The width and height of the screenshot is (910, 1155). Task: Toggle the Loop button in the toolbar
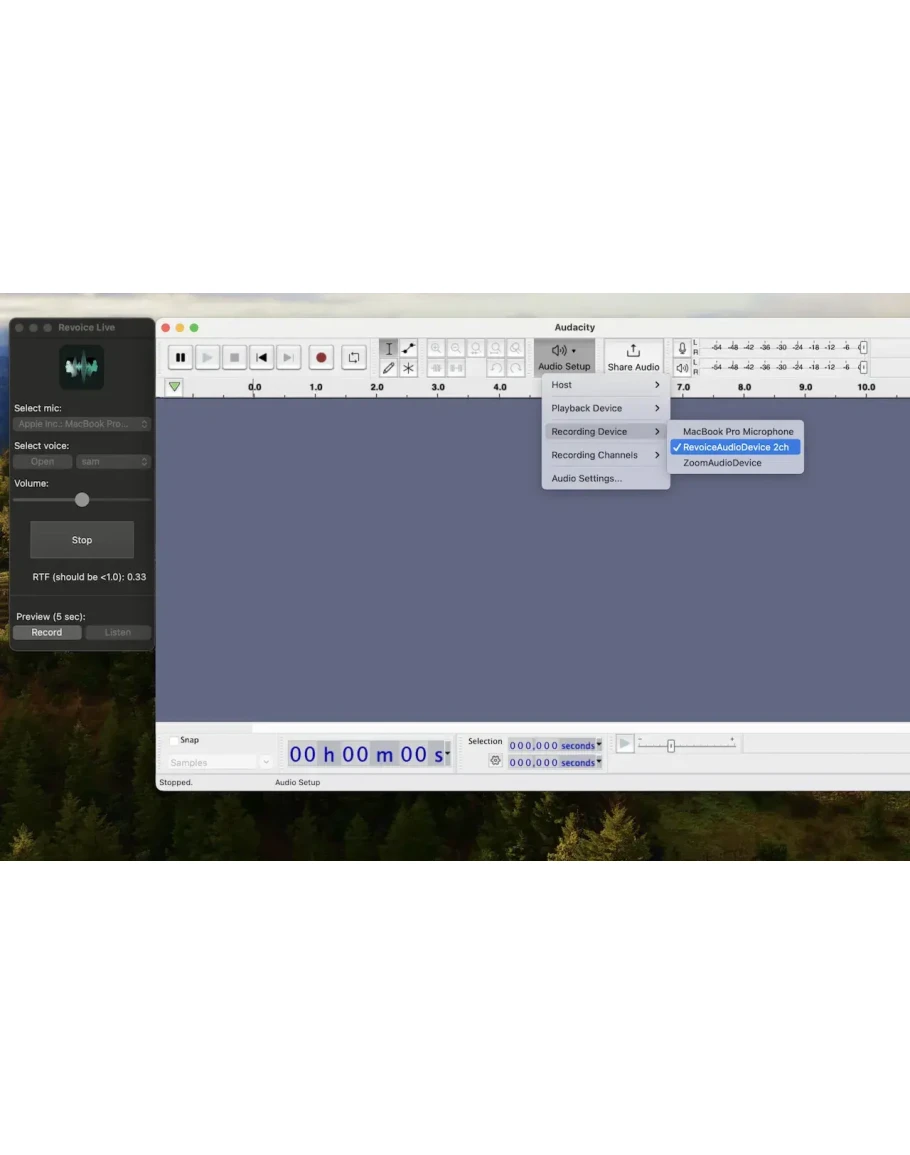click(354, 357)
